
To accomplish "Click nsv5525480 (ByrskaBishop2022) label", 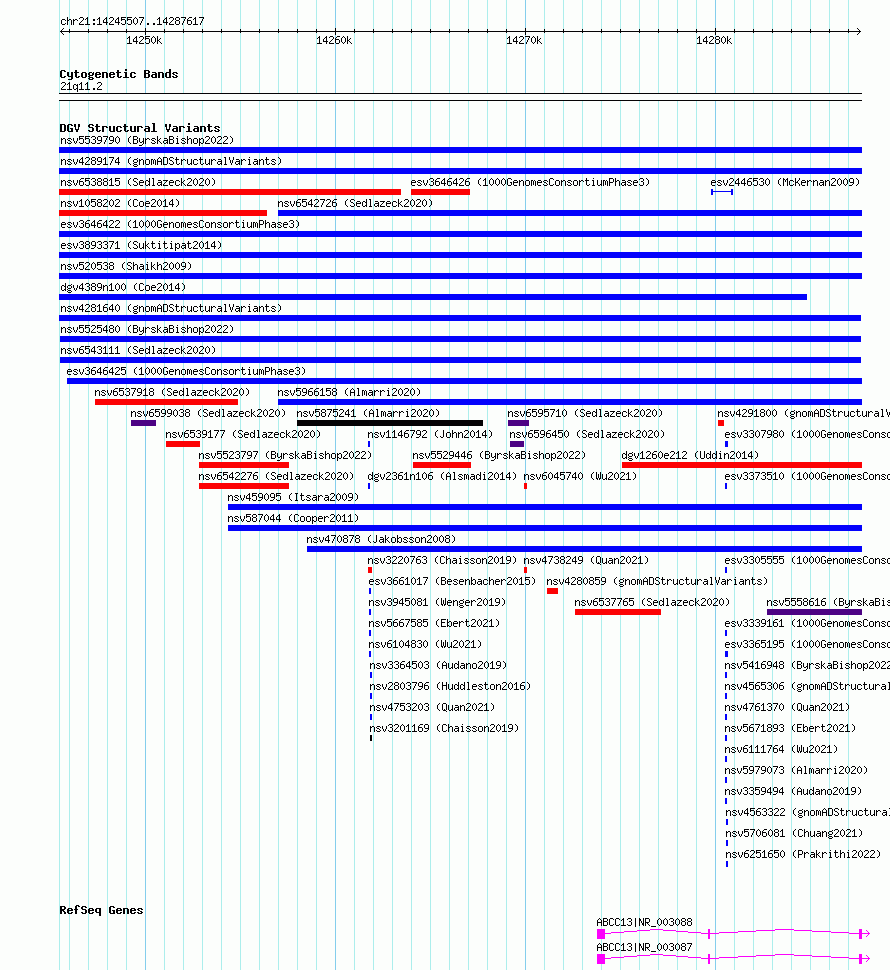I will coord(147,330).
